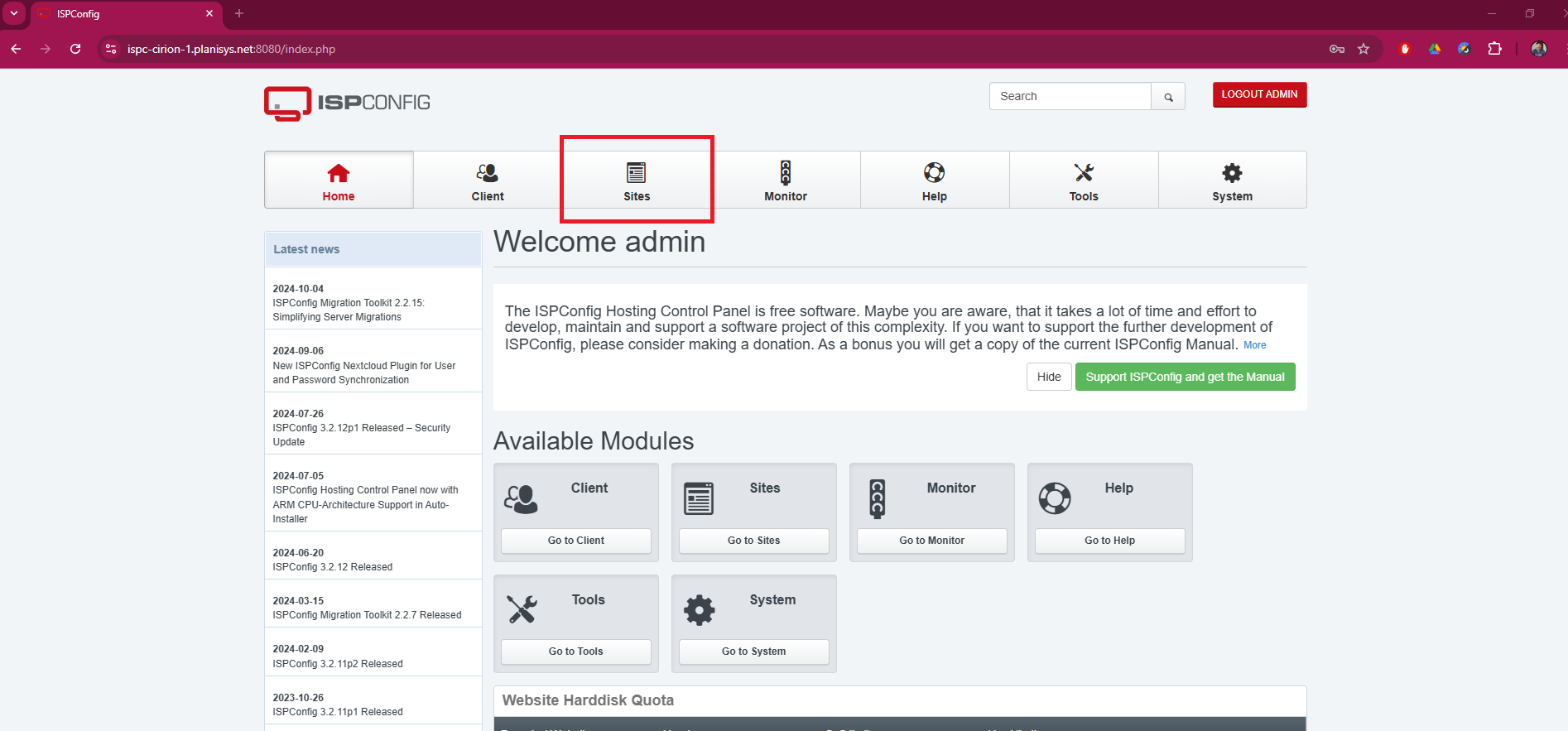Open a new browser tab

(x=239, y=13)
